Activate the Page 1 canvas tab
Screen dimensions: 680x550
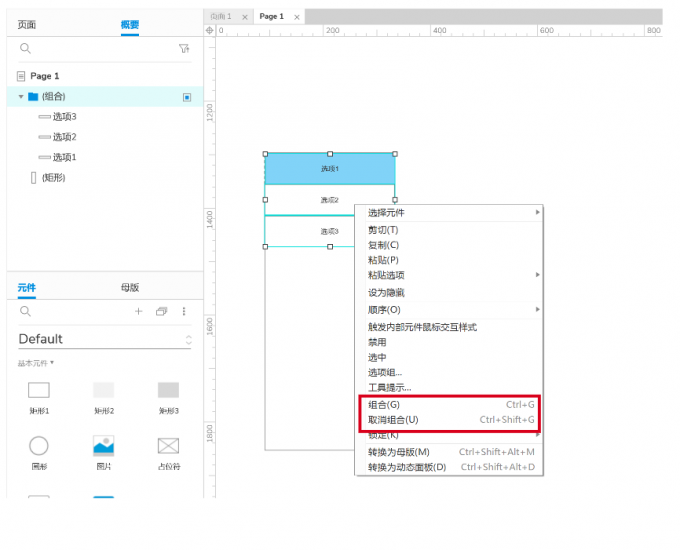[x=271, y=16]
